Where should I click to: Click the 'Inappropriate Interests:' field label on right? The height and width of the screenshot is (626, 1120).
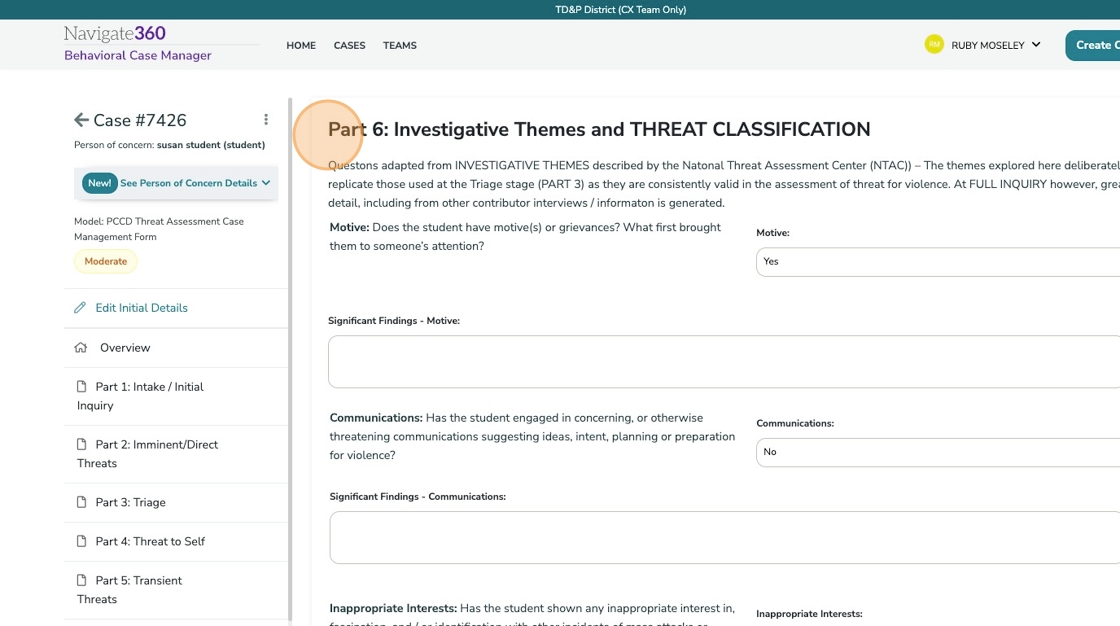tap(809, 614)
